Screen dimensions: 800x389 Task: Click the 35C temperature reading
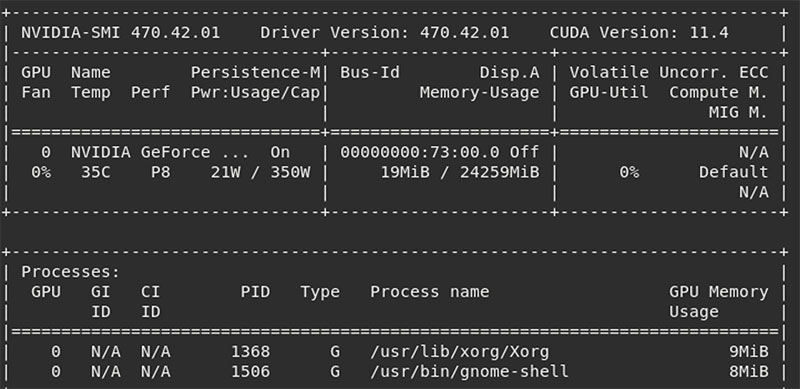coord(95,172)
